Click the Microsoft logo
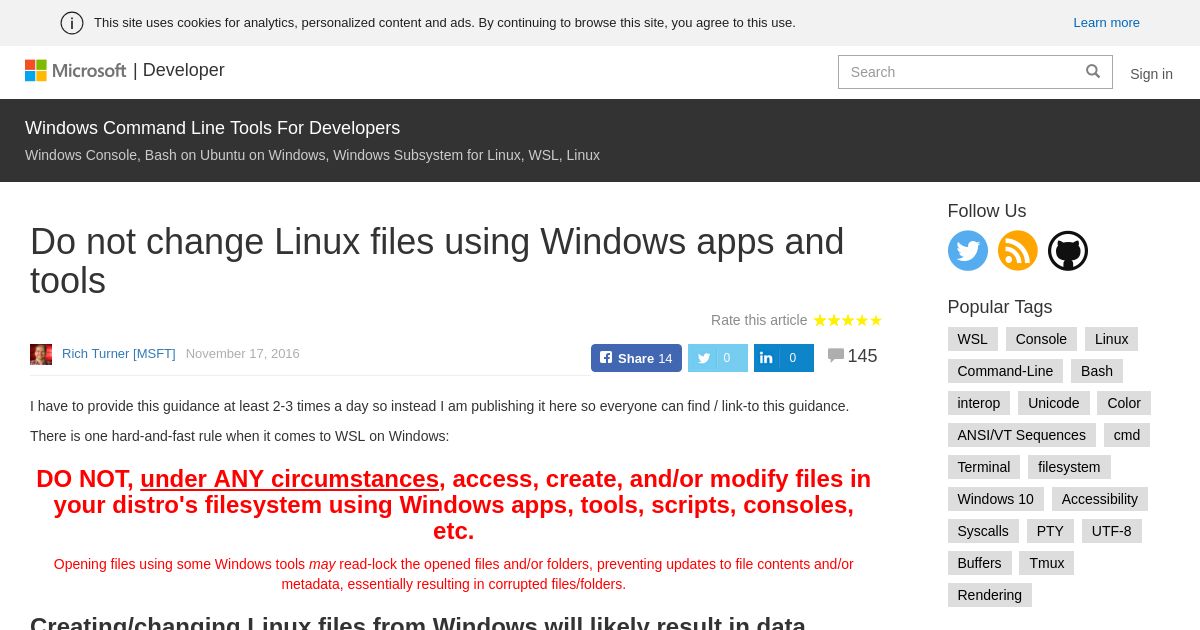Image resolution: width=1200 pixels, height=630 pixels. (x=75, y=70)
